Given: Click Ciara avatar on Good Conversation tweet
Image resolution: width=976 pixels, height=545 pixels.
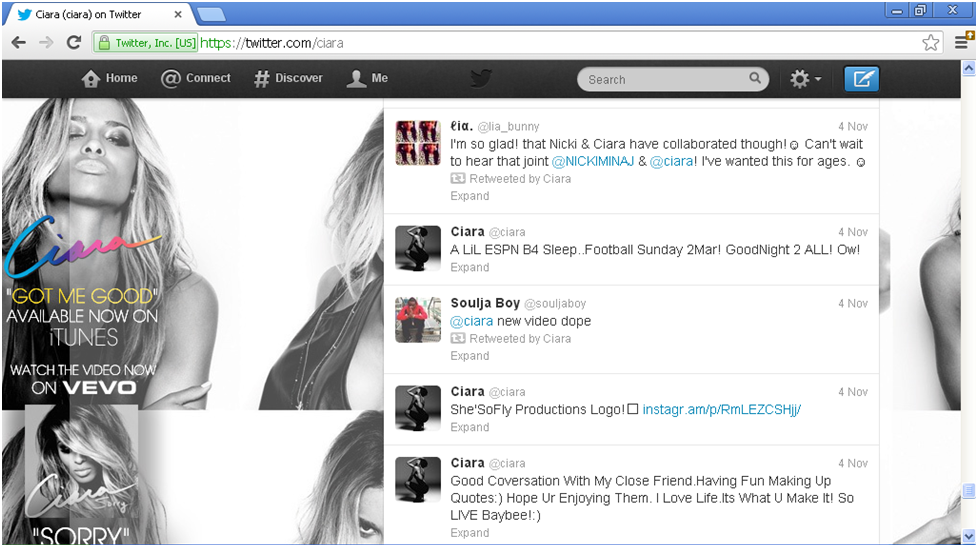Looking at the screenshot, I should pyautogui.click(x=418, y=479).
